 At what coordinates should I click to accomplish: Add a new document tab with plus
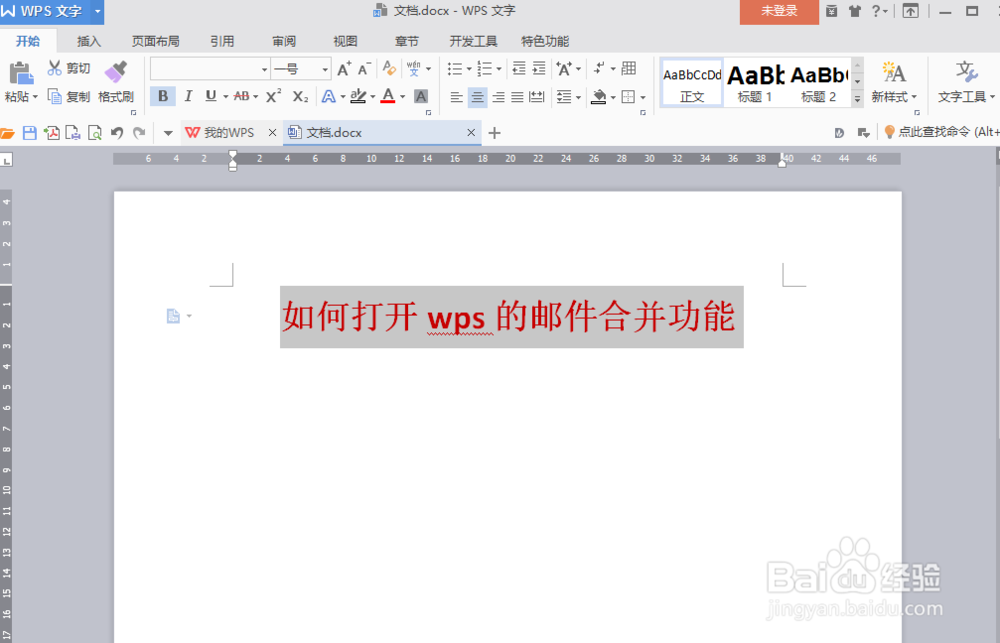(494, 133)
